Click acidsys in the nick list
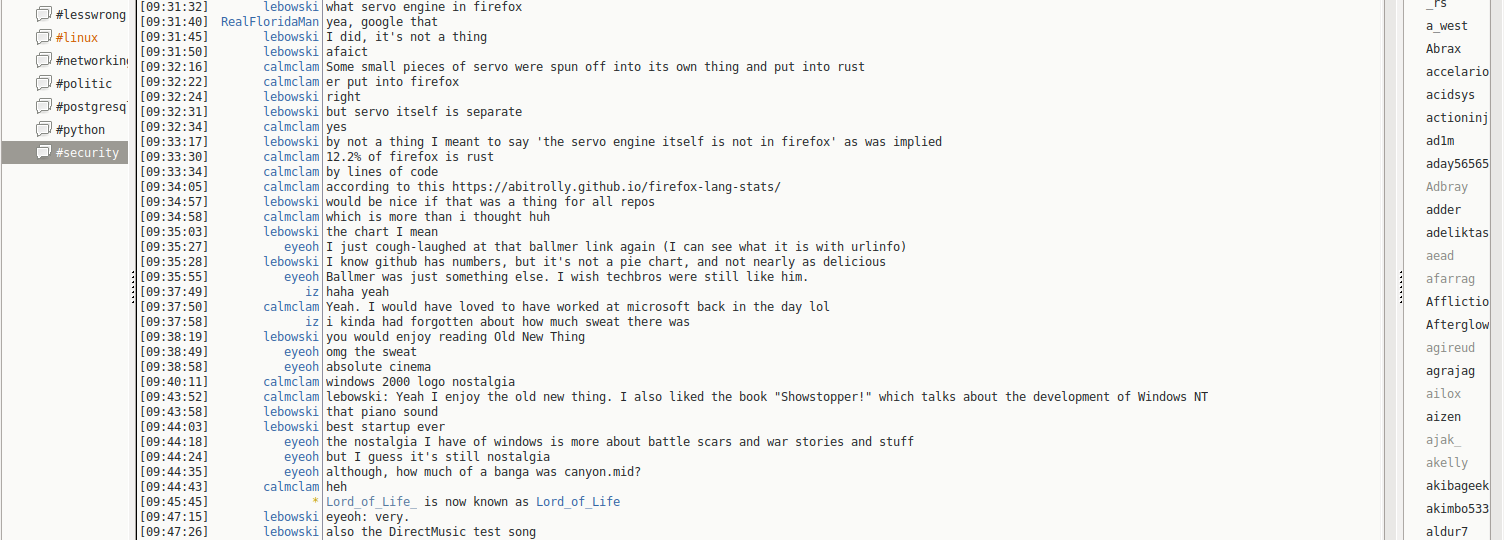This screenshot has height=540, width=1504. tap(1450, 95)
